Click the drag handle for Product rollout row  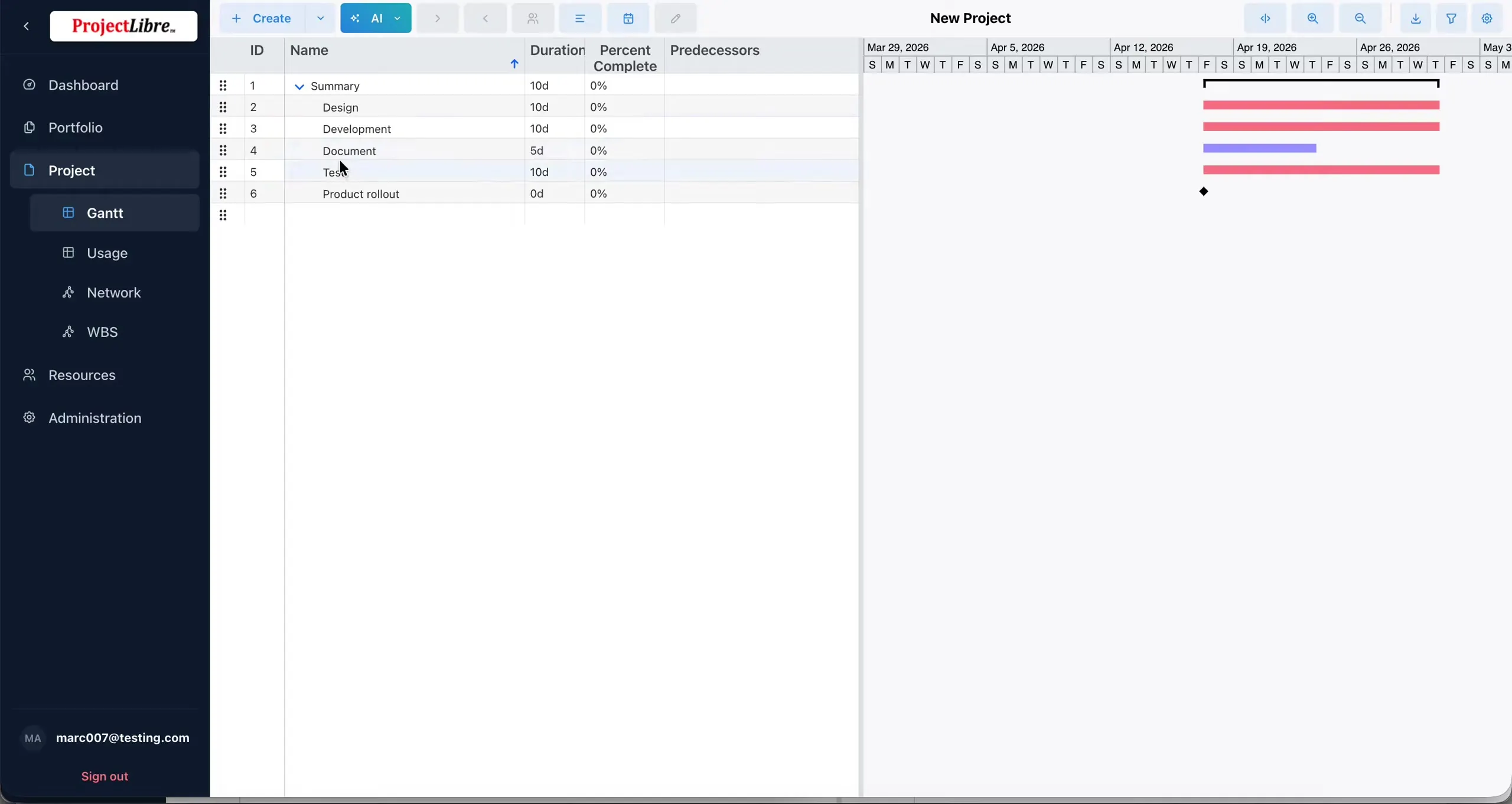coord(223,193)
